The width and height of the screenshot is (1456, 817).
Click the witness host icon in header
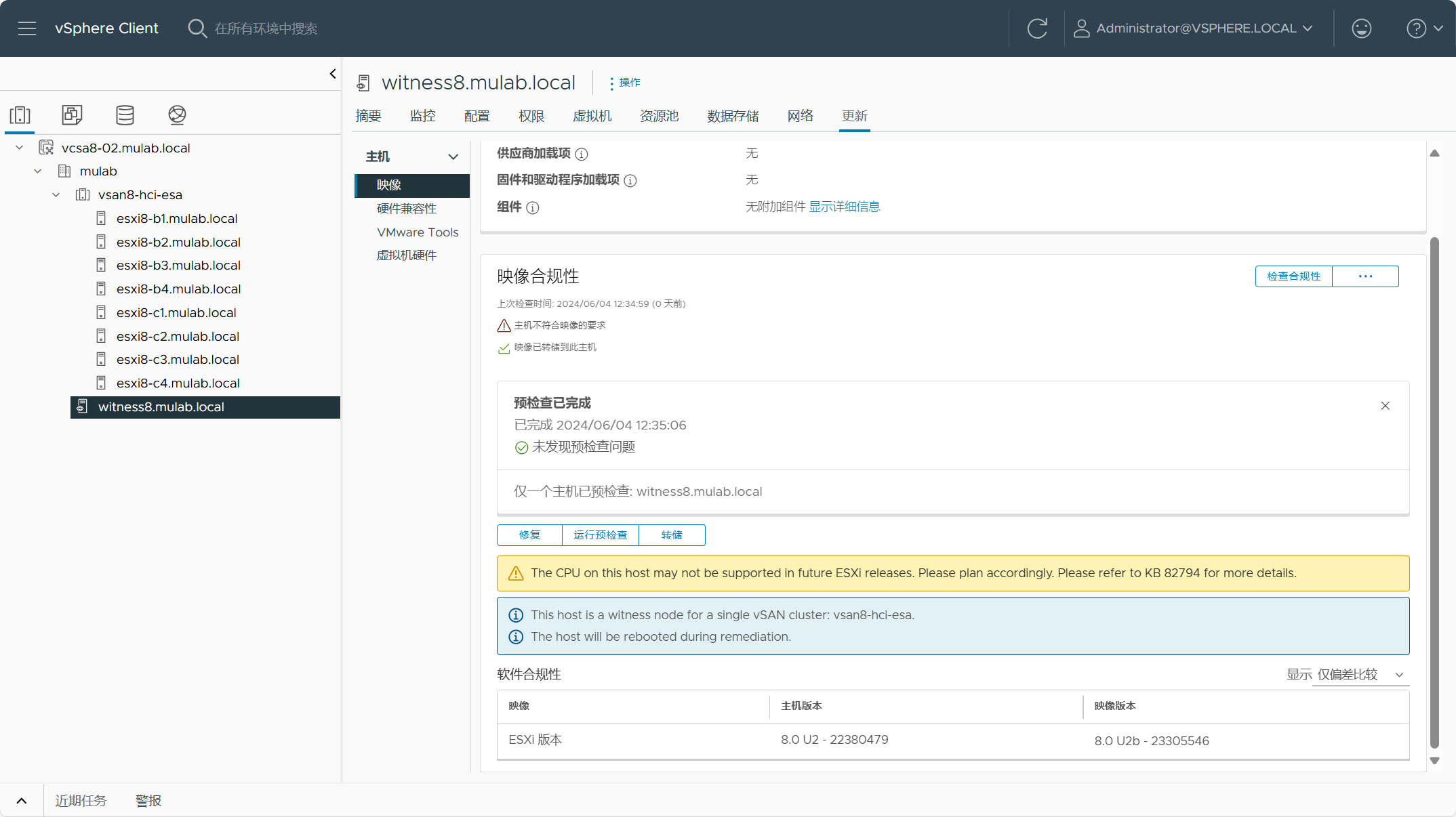tap(363, 83)
